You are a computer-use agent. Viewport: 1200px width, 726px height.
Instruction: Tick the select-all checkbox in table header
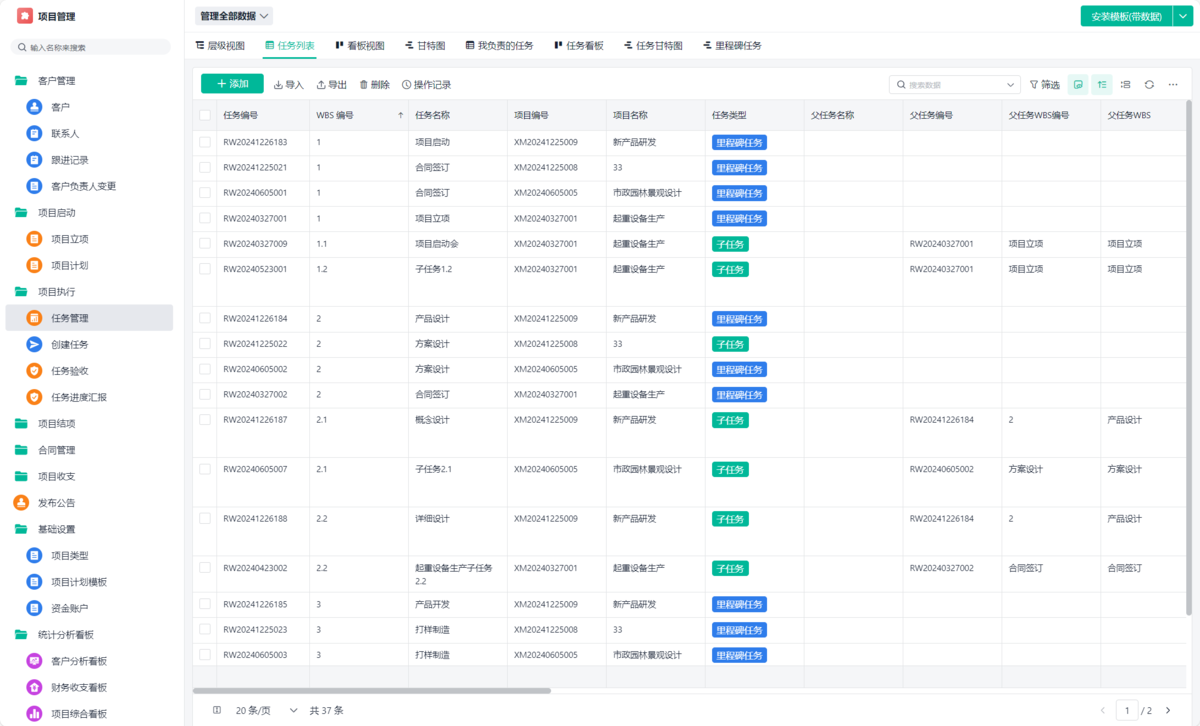205,115
